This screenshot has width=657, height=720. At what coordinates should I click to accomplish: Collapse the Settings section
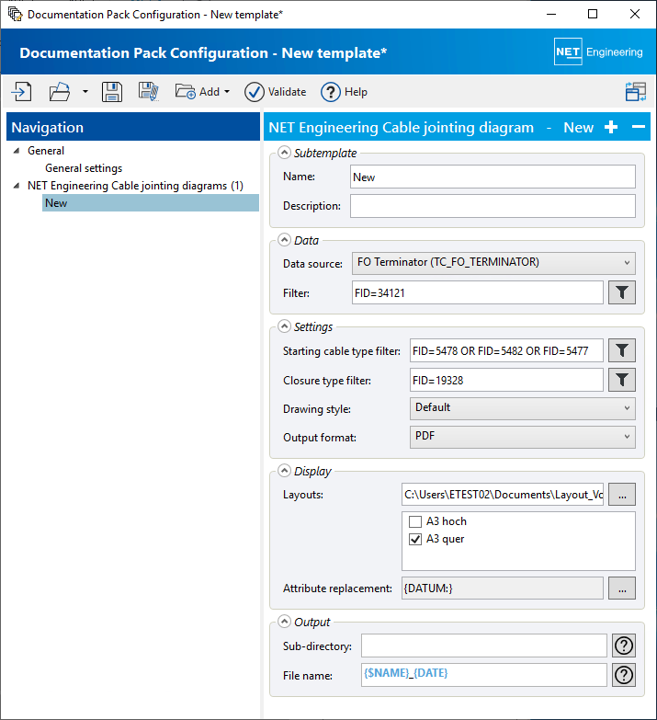285,326
